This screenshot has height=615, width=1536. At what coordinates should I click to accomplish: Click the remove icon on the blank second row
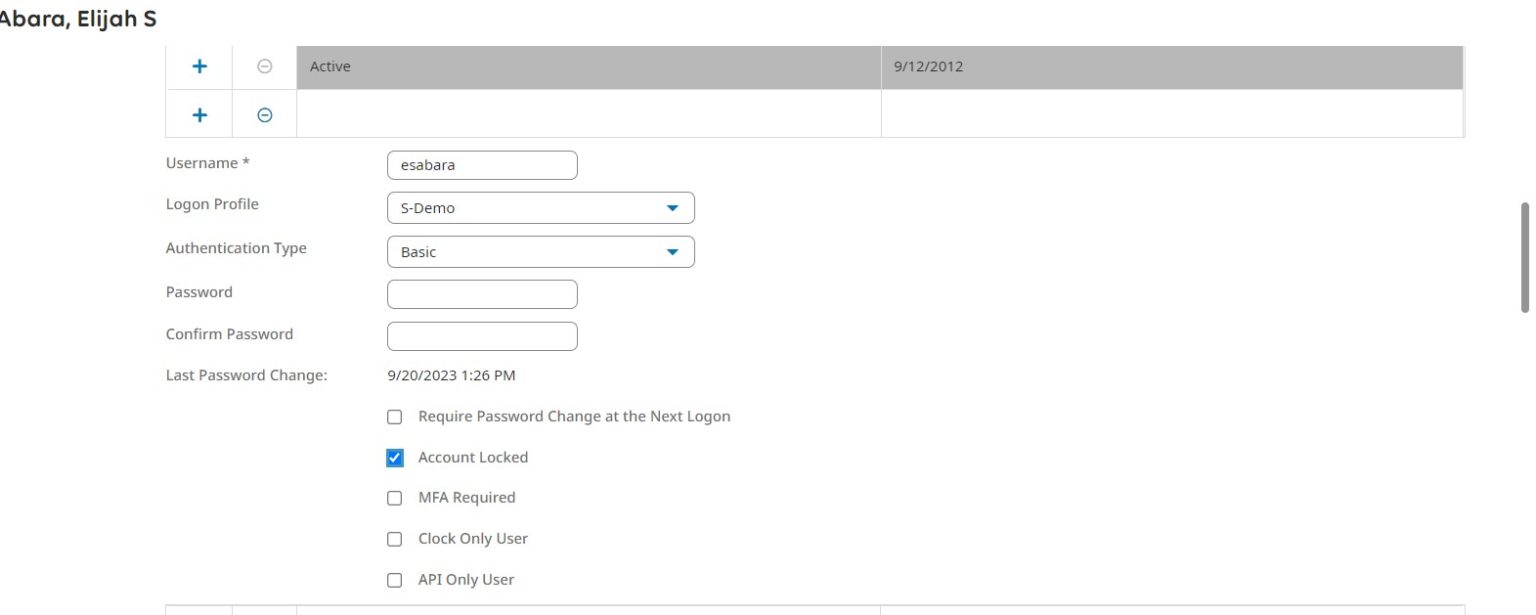[x=263, y=114]
